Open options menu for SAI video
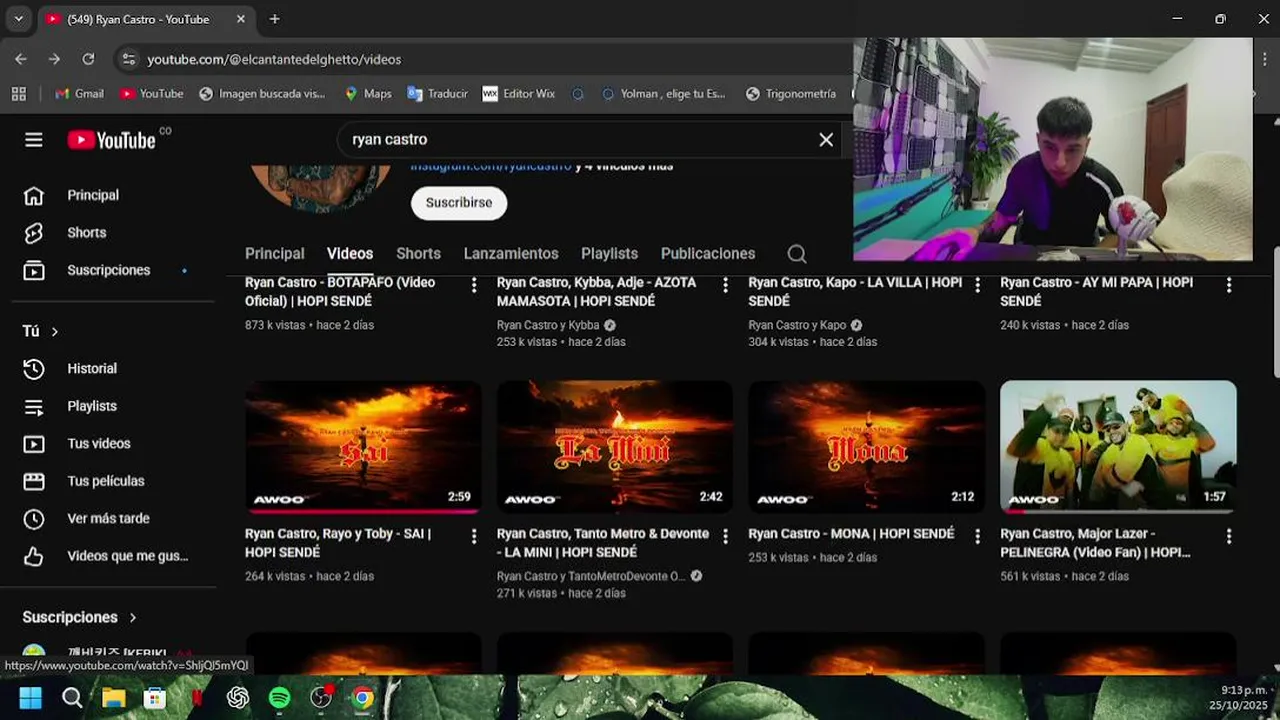Screen dimensions: 1280x720 [x=474, y=537]
